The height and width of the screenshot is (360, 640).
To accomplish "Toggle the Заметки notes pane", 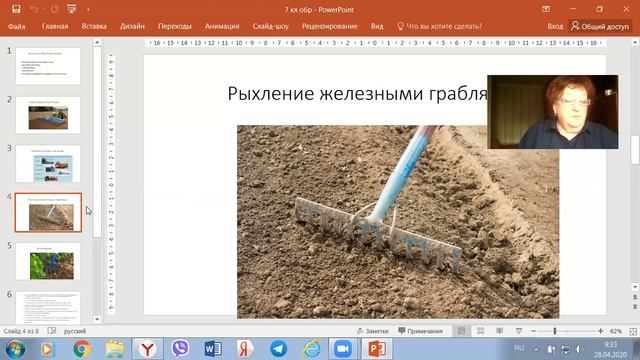I will tap(372, 331).
